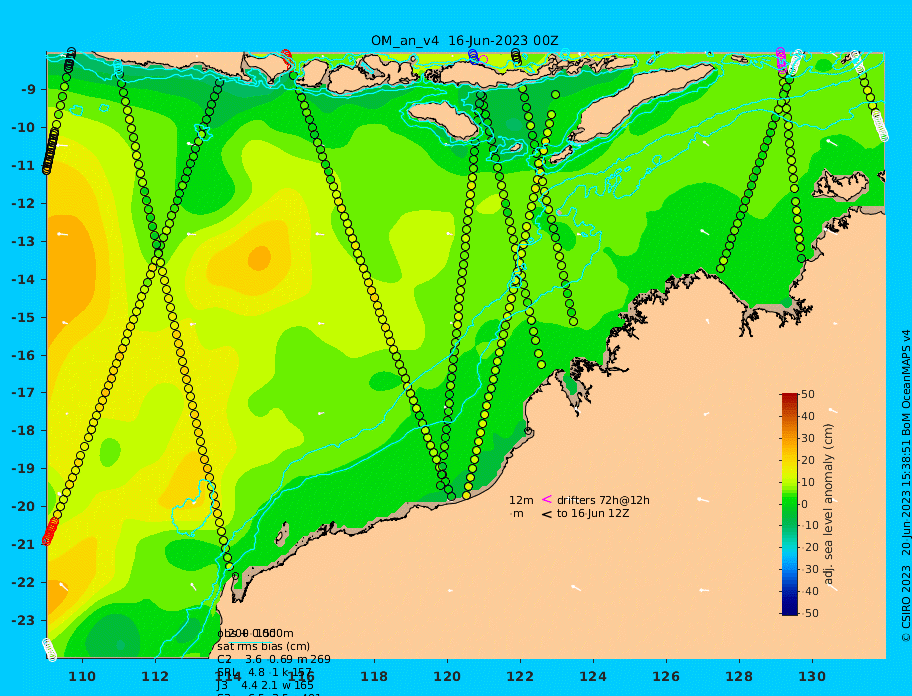Screen dimensions: 912x696
Task: Click the colorbar tick value 40
Action: tap(808, 416)
